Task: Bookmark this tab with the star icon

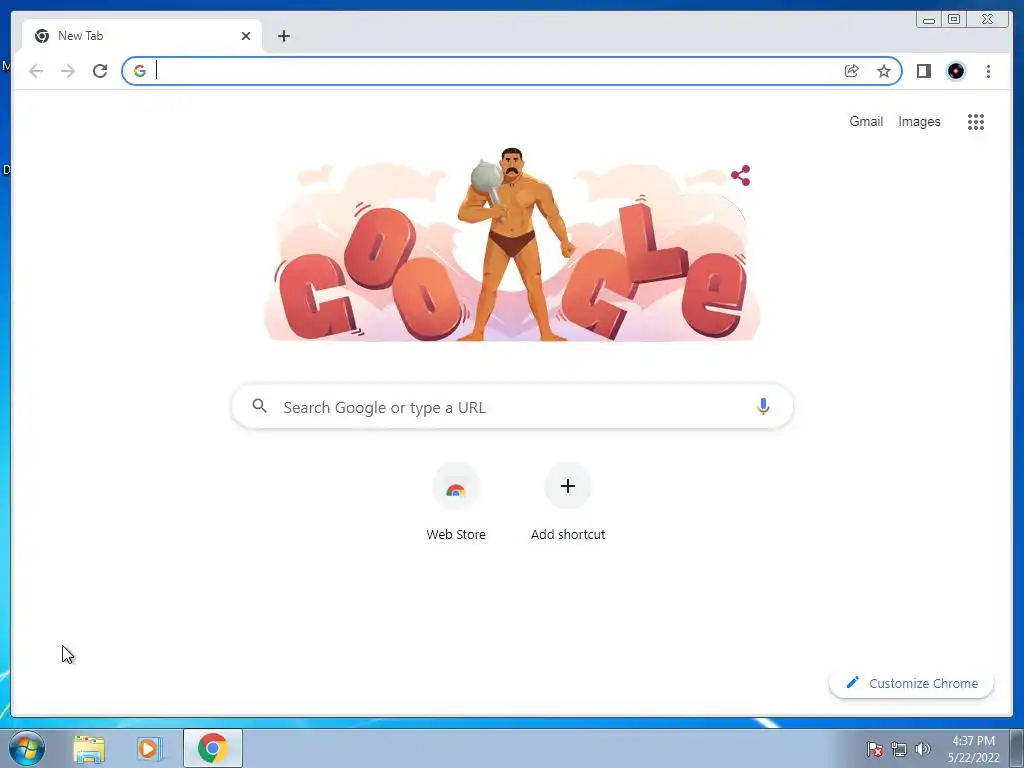Action: pos(884,71)
